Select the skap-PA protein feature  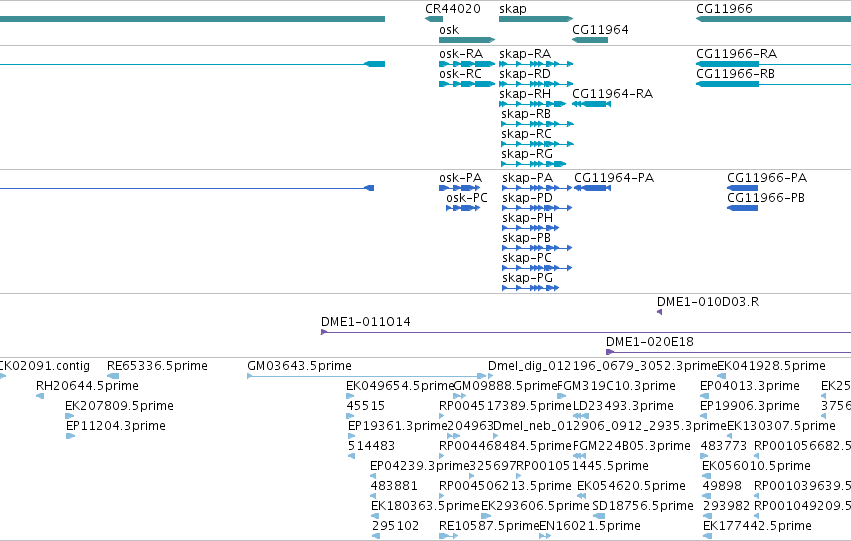[x=537, y=188]
